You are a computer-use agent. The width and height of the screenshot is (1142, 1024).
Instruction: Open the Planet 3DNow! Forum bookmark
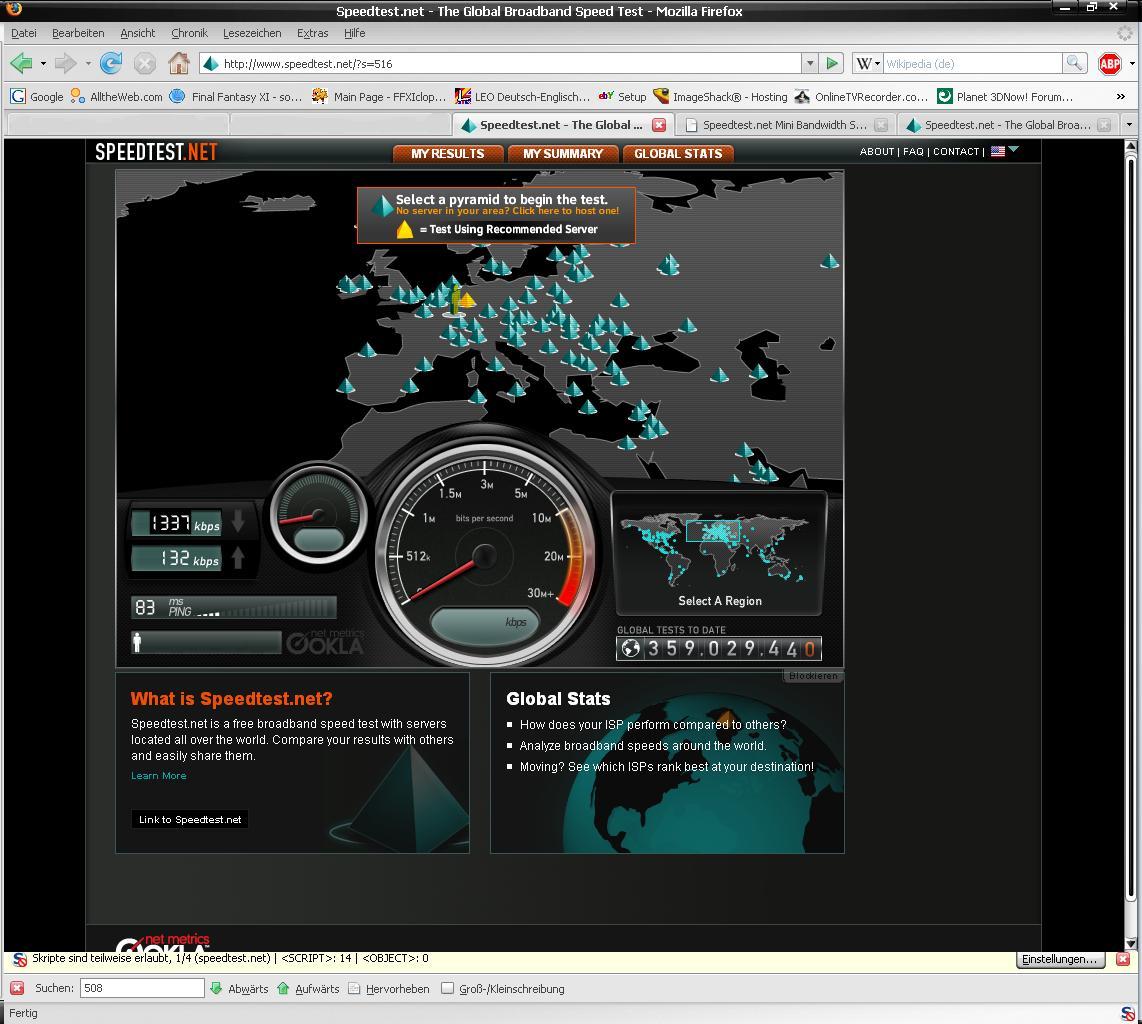(x=1005, y=96)
